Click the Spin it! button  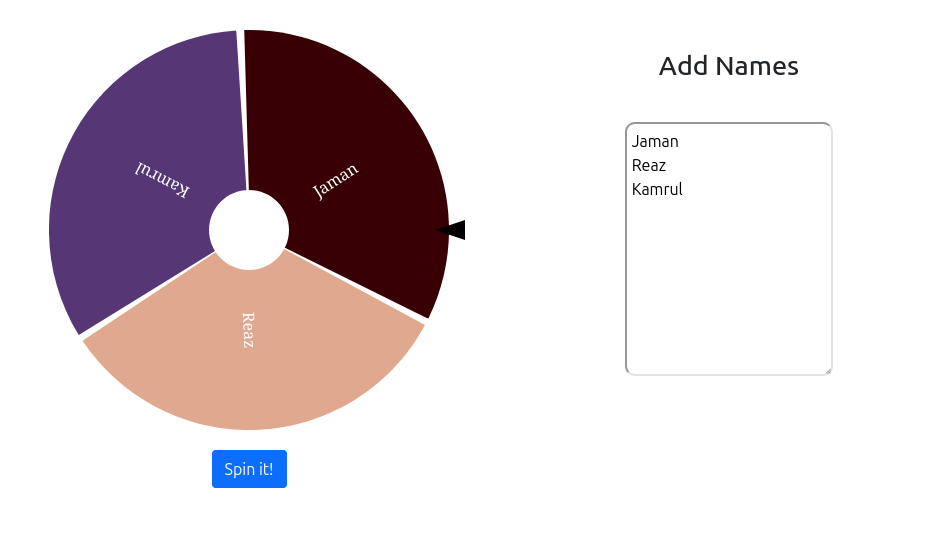point(249,469)
